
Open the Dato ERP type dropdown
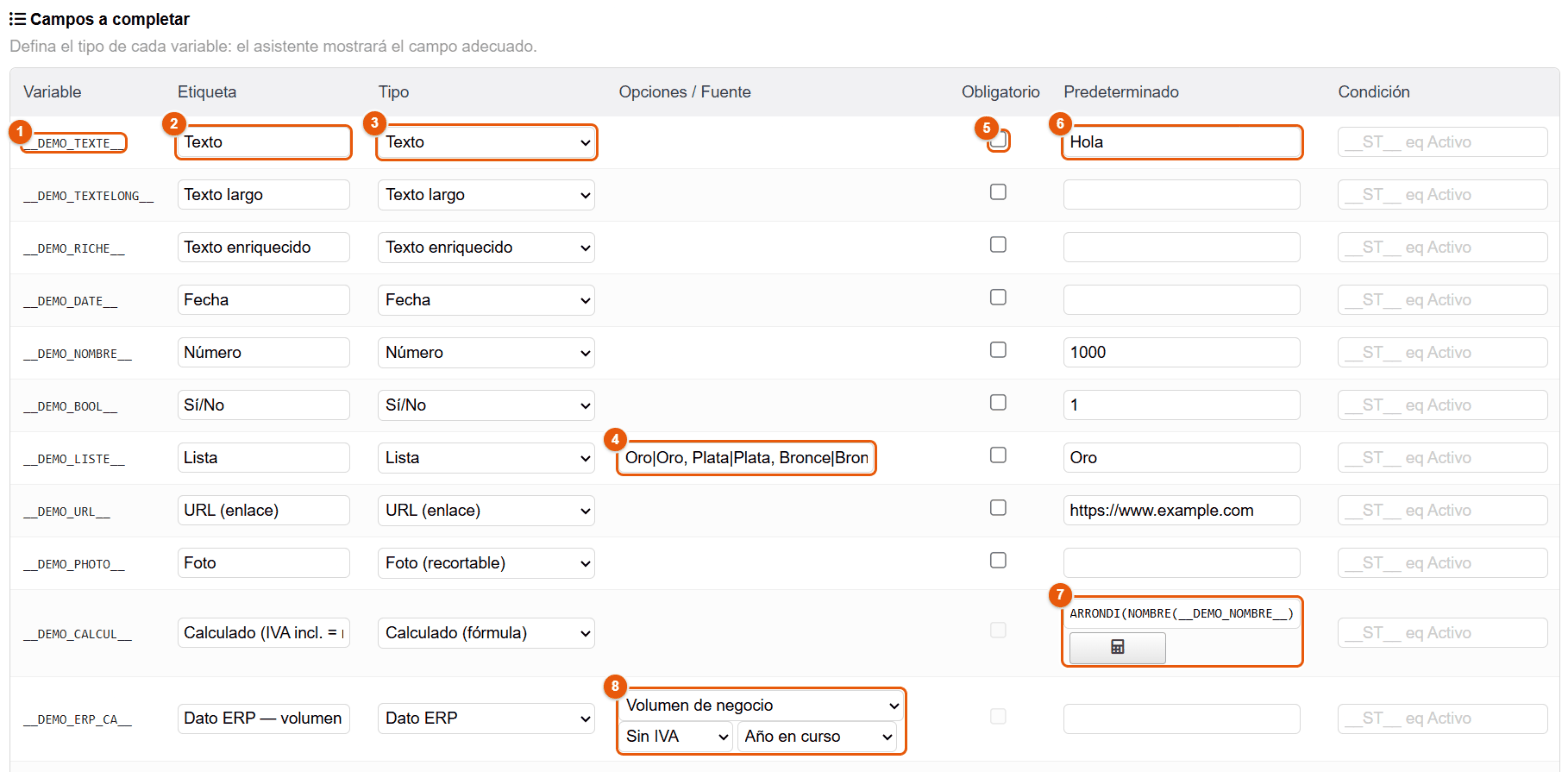point(486,718)
